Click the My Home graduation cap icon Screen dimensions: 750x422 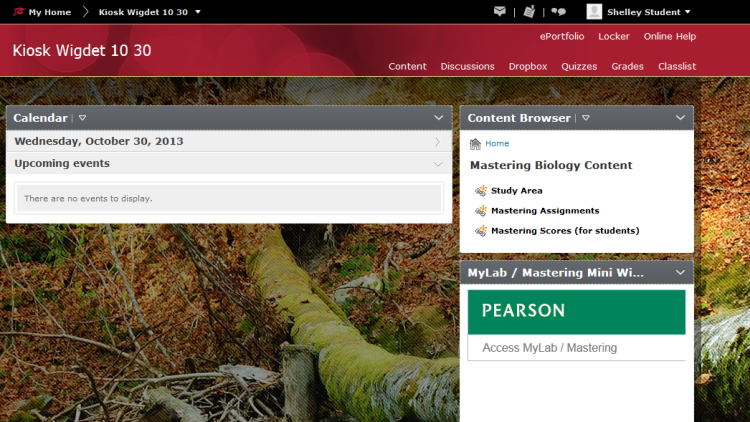[x=19, y=12]
